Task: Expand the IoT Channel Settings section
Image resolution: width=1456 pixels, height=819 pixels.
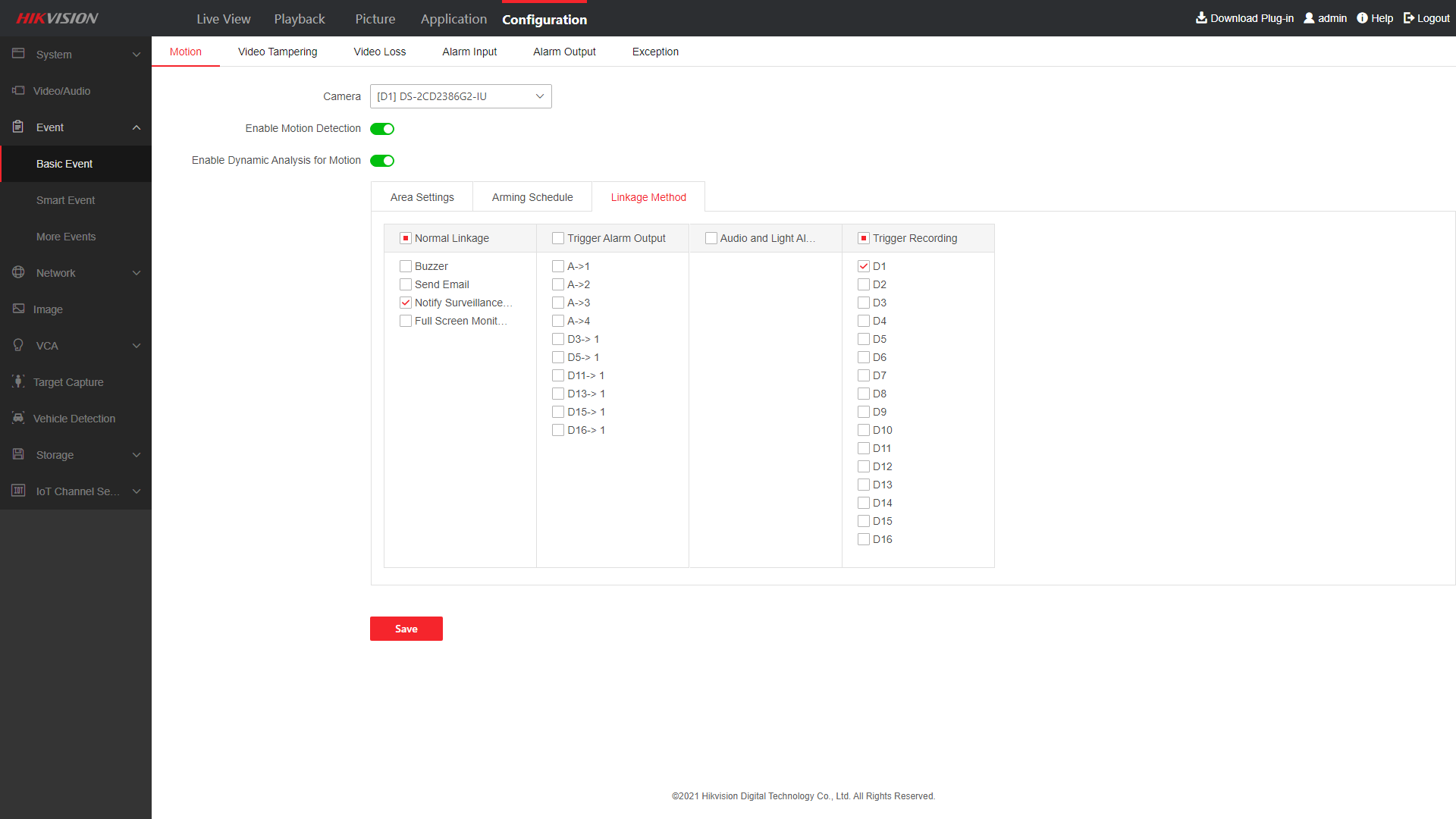Action: click(x=136, y=491)
